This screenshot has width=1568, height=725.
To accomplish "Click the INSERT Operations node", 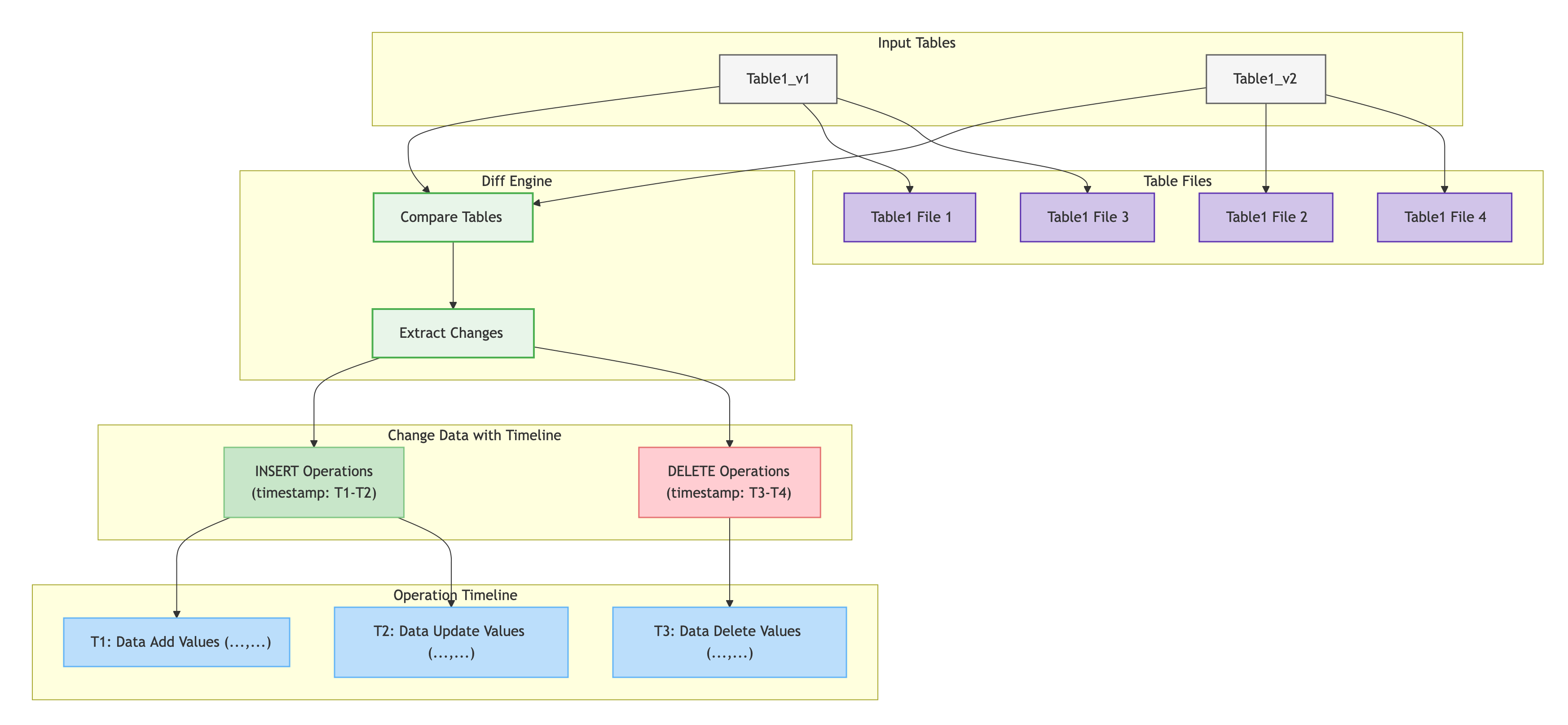I will 313,482.
